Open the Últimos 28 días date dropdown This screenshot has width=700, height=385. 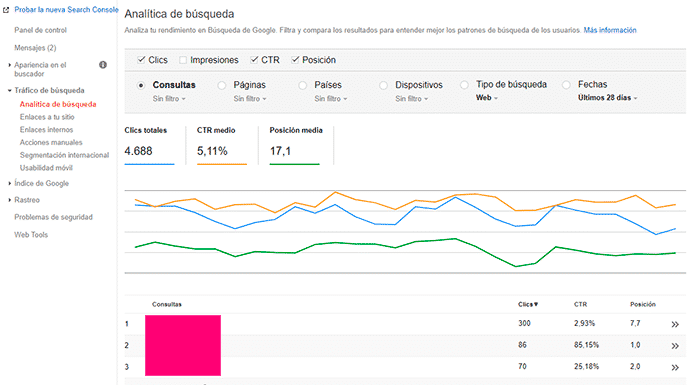point(608,97)
